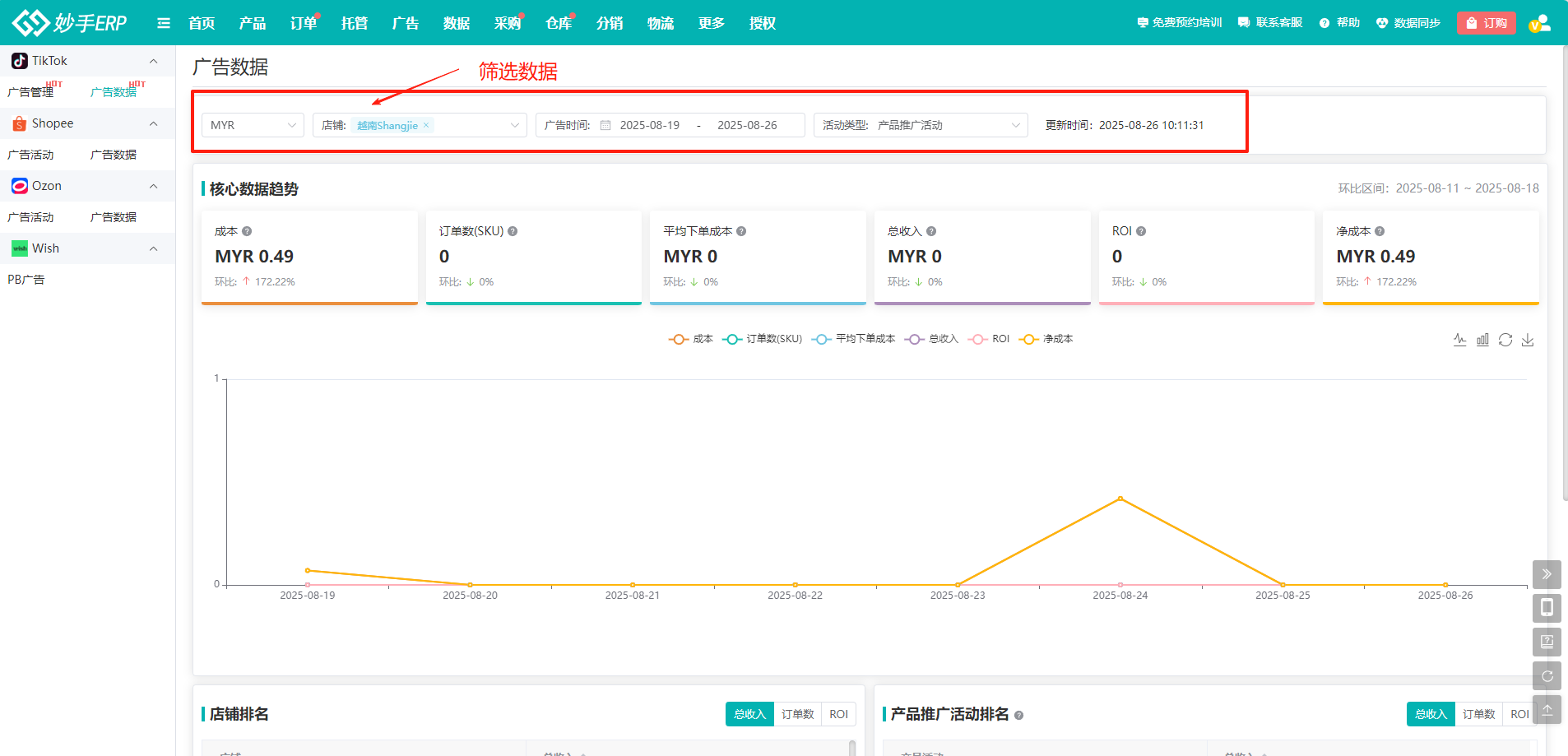The width and height of the screenshot is (1568, 756).
Task: Toggle 净成本 series in chart legend
Action: click(x=1046, y=339)
